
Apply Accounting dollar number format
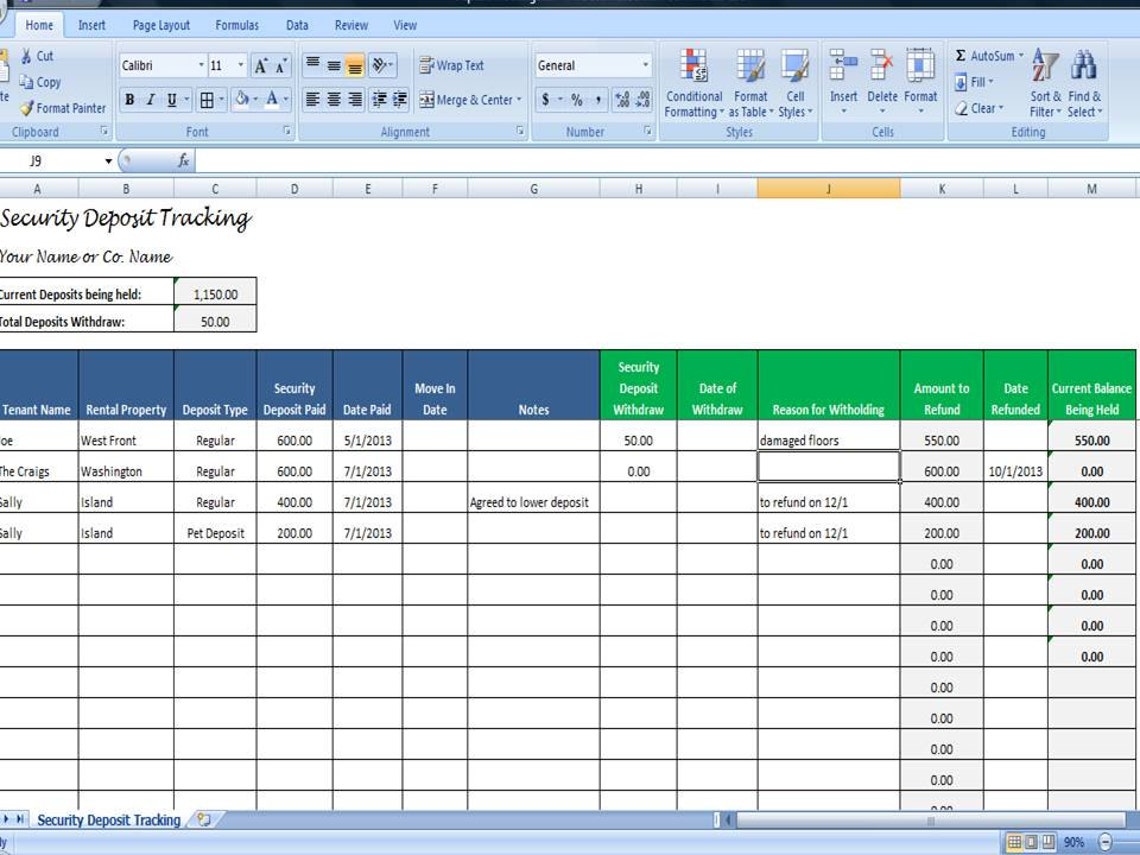coord(545,100)
